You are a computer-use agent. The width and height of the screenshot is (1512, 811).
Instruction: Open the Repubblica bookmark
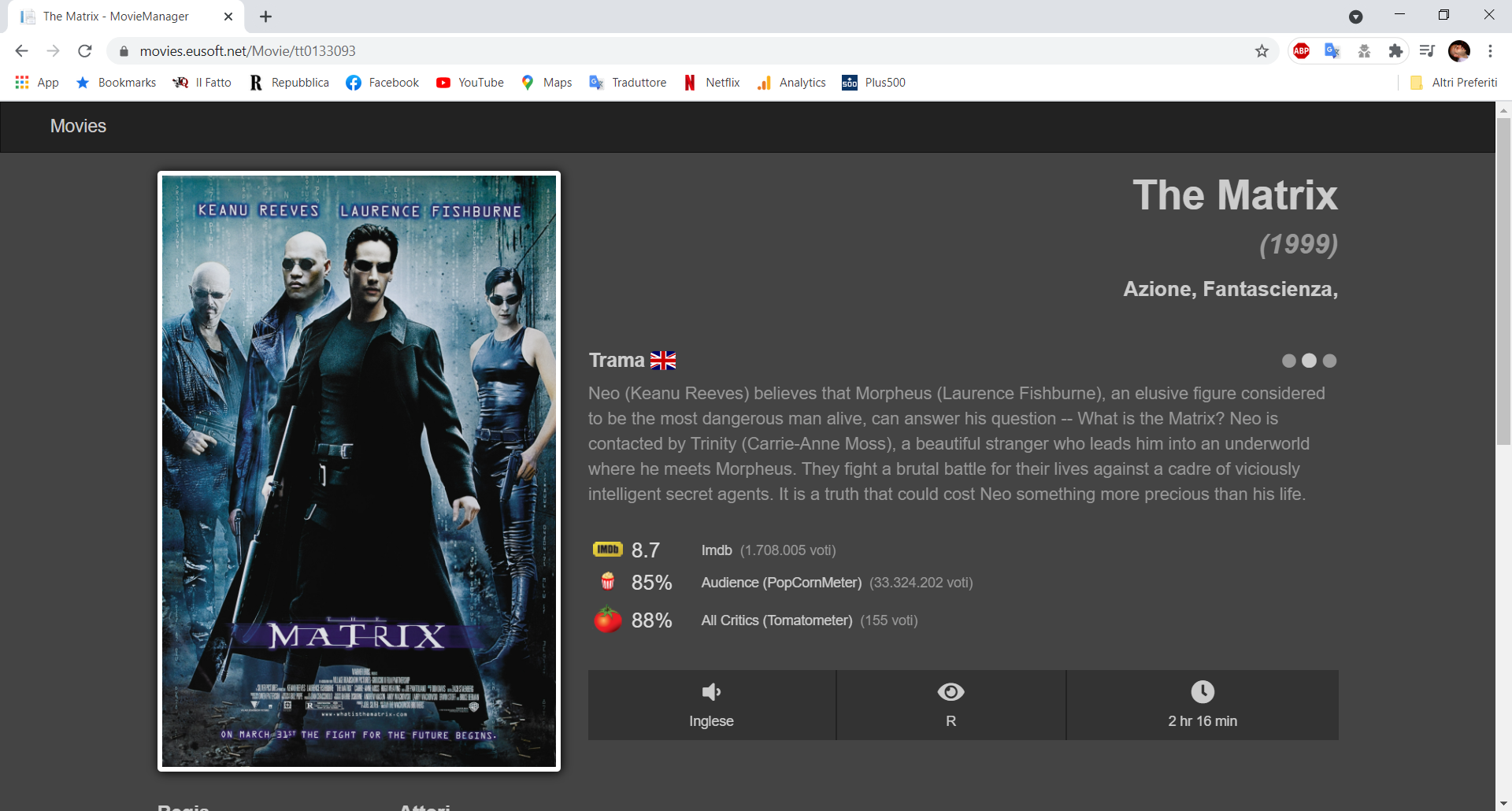(289, 83)
